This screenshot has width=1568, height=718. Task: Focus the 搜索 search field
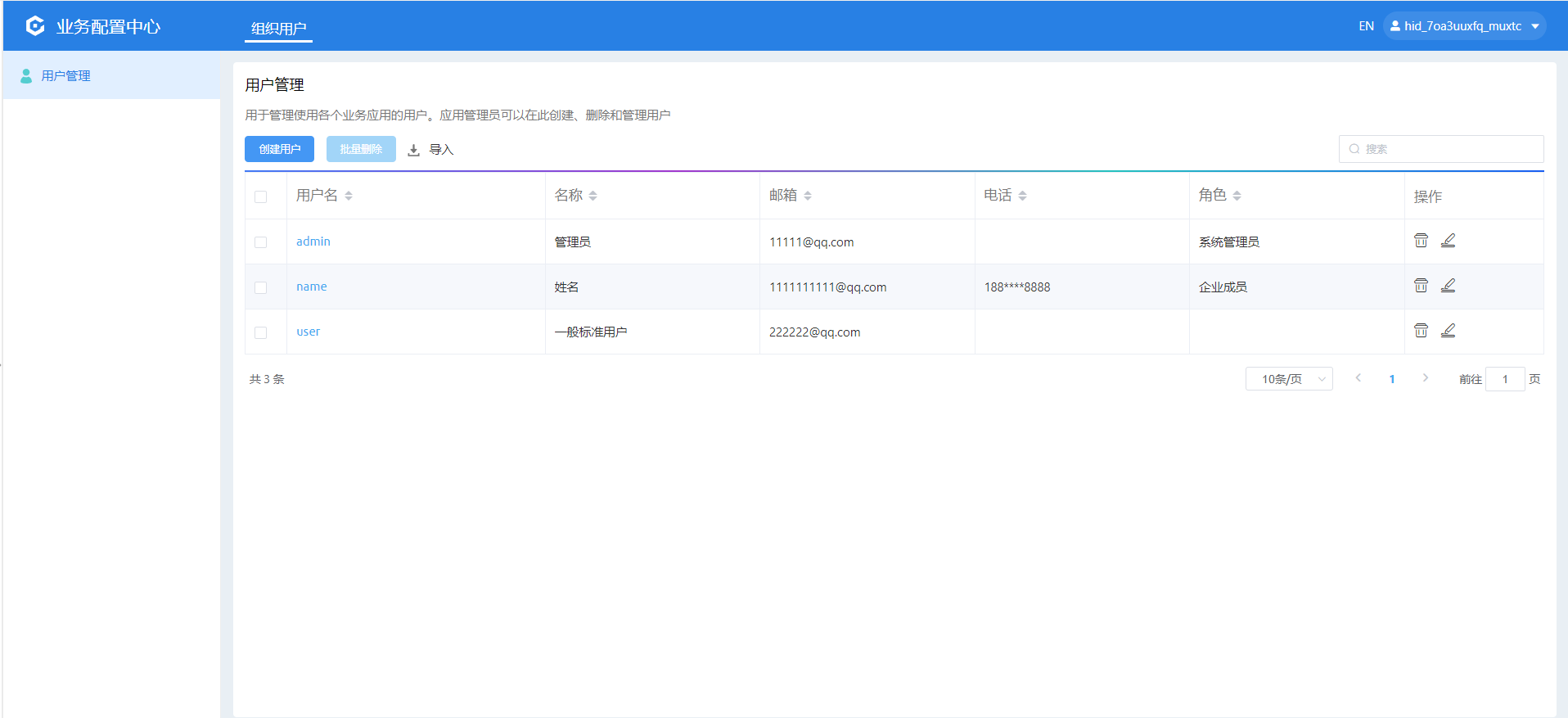[1441, 149]
